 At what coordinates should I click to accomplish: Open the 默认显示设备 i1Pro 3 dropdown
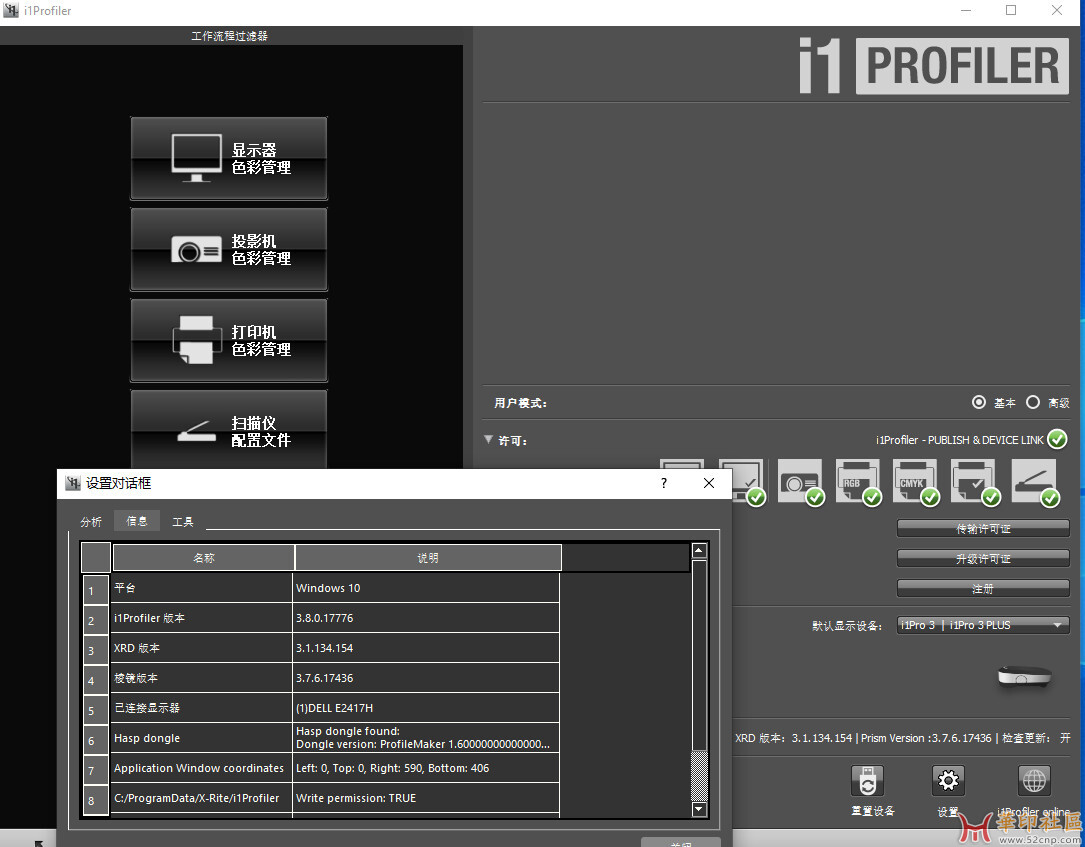coord(983,625)
